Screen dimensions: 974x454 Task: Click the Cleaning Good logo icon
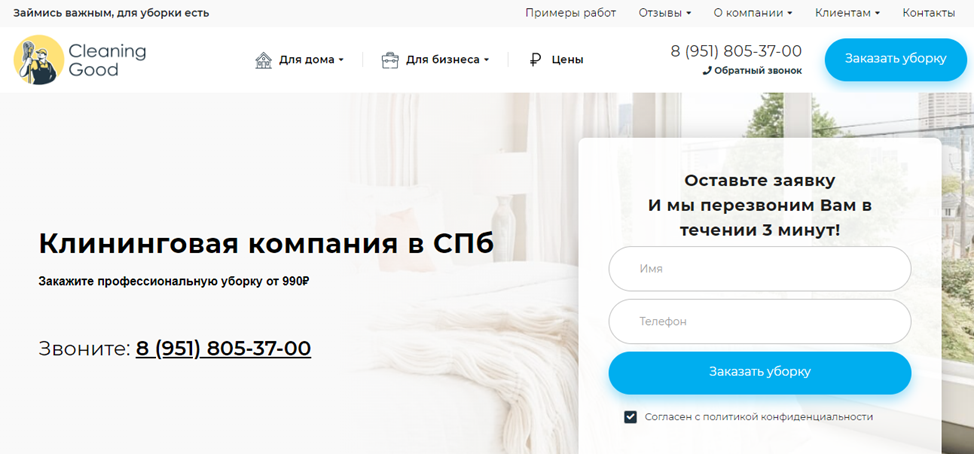tap(39, 60)
